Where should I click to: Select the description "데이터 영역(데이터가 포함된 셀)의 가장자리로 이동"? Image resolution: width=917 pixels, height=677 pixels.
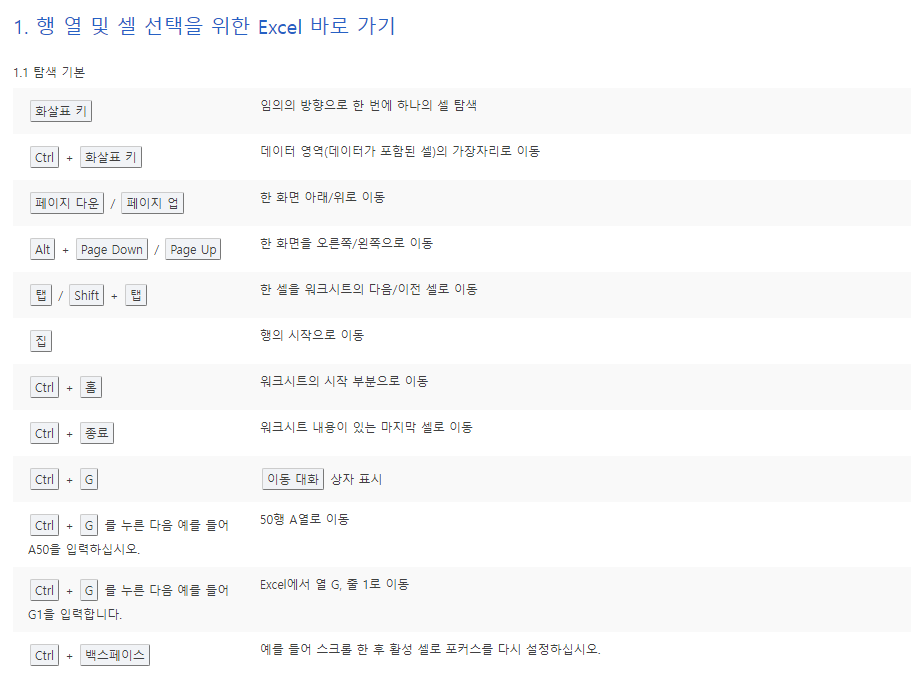click(x=400, y=151)
